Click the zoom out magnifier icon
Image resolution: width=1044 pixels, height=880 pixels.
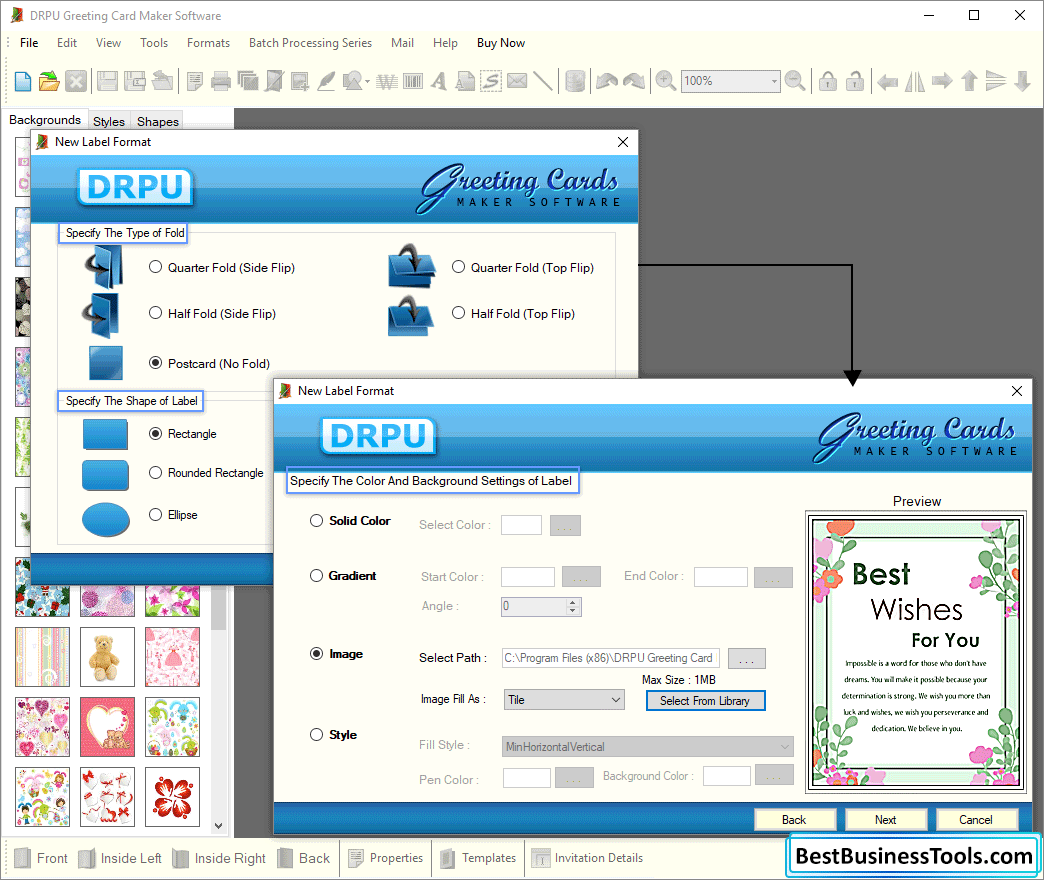[794, 81]
